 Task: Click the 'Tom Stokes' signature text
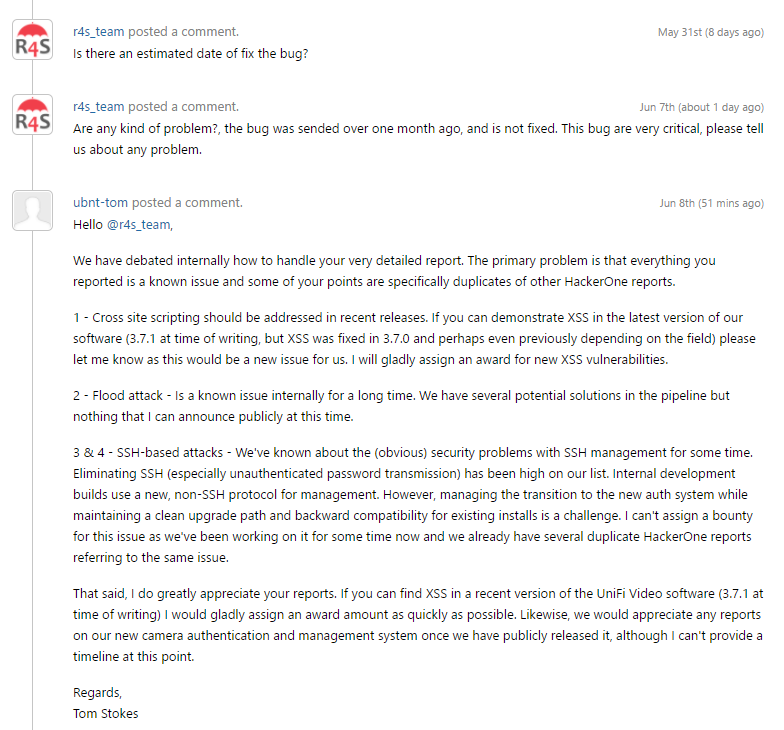106,713
